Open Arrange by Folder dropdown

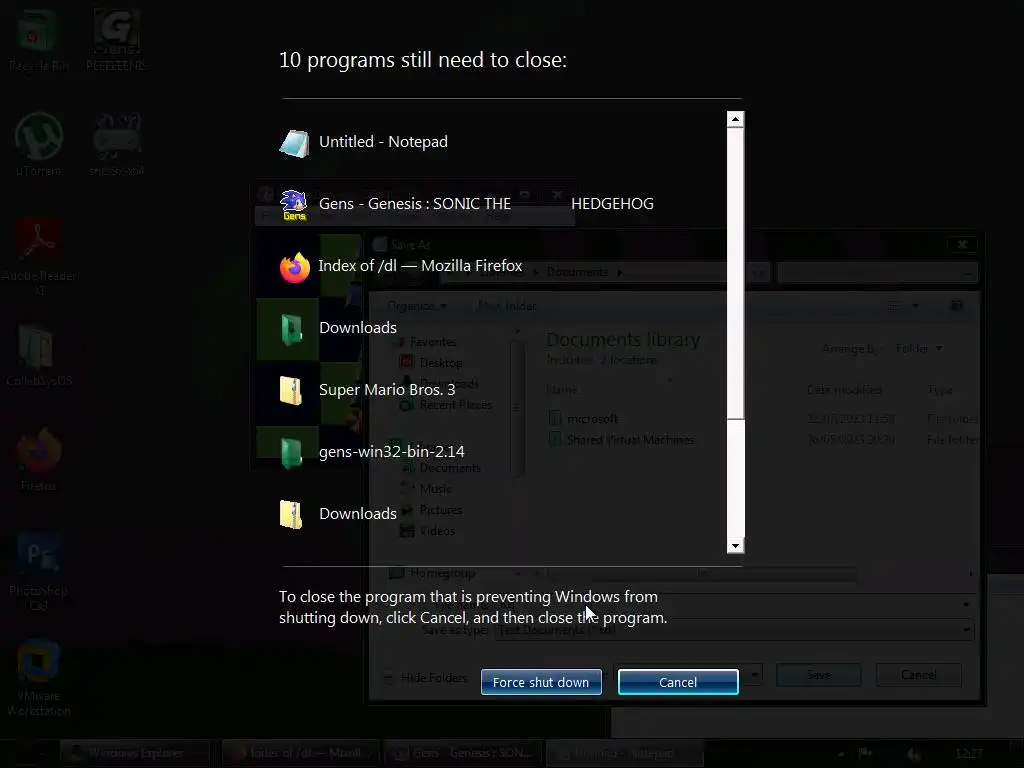click(919, 349)
